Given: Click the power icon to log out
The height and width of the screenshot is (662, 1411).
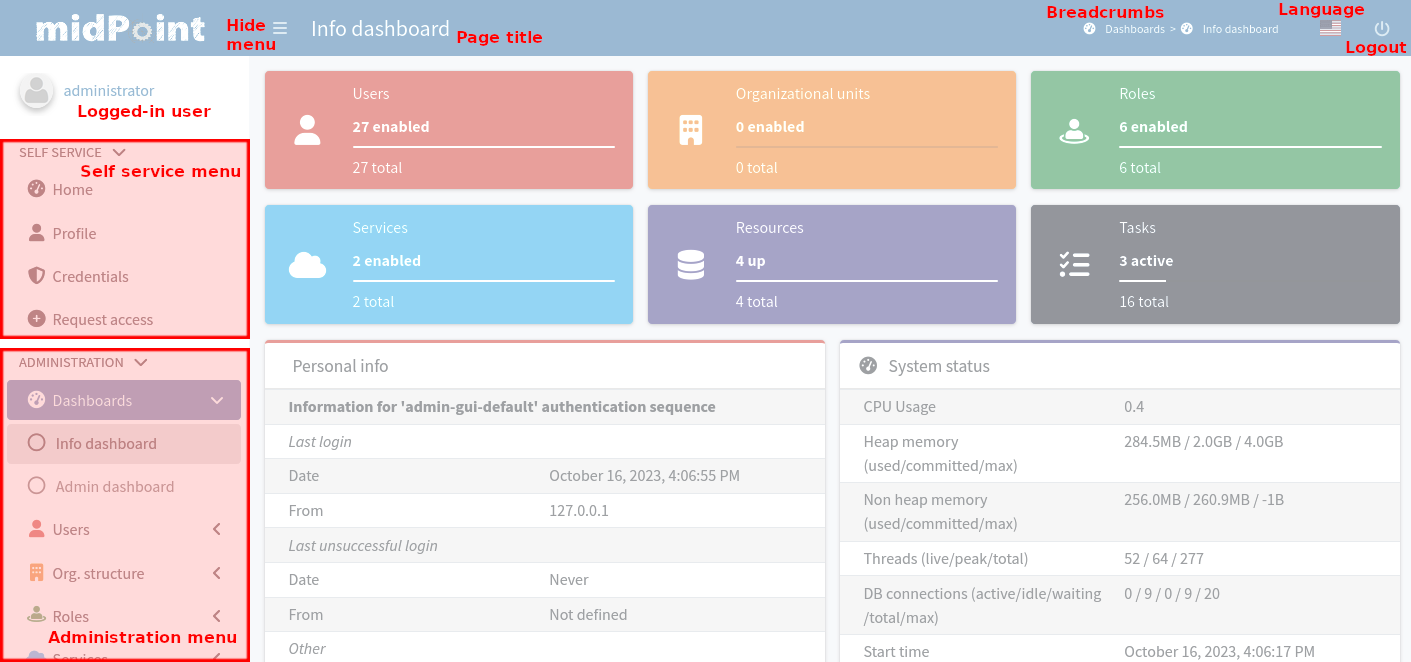Looking at the screenshot, I should 1382,28.
